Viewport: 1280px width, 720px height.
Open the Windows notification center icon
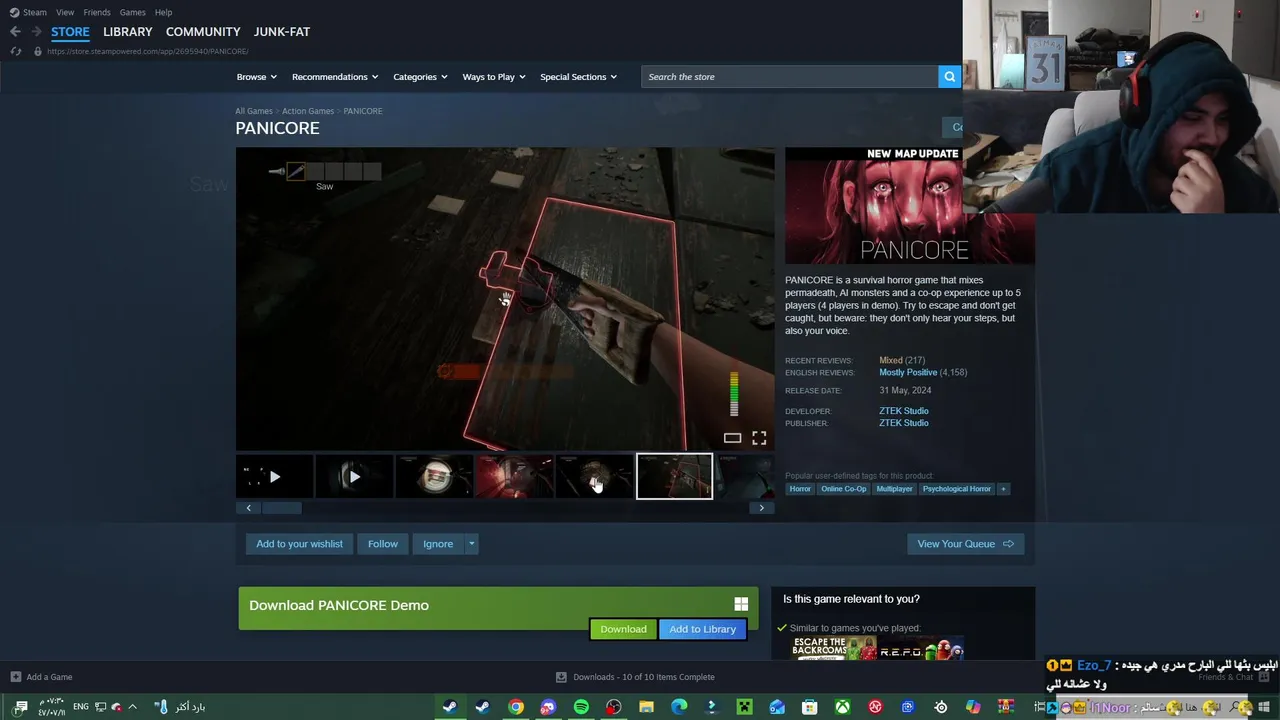click(x=21, y=707)
